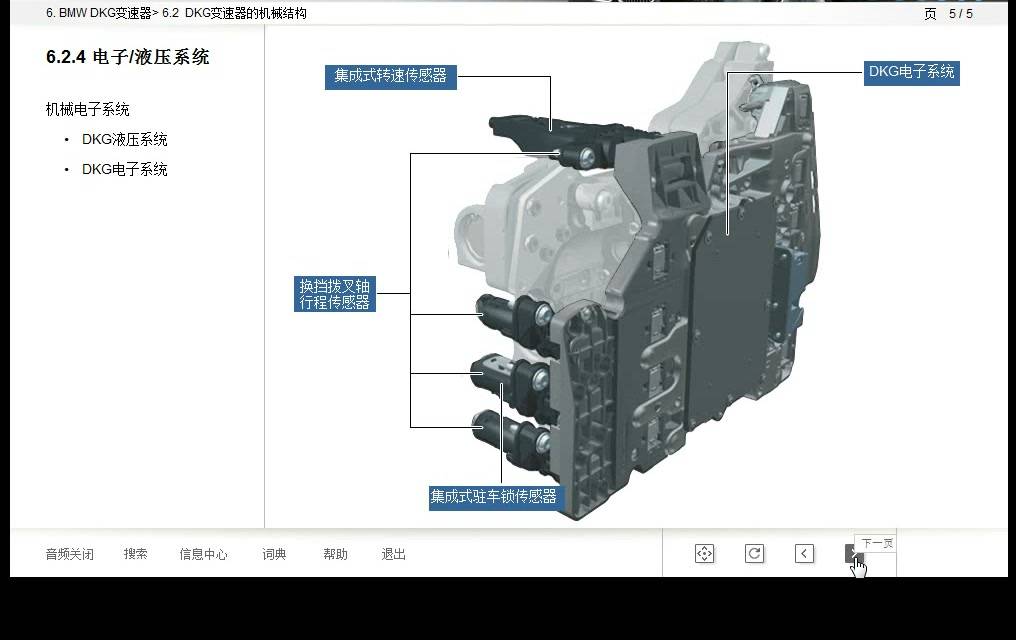Click the 换挡拨叉轴行程传感器 label

pyautogui.click(x=334, y=294)
